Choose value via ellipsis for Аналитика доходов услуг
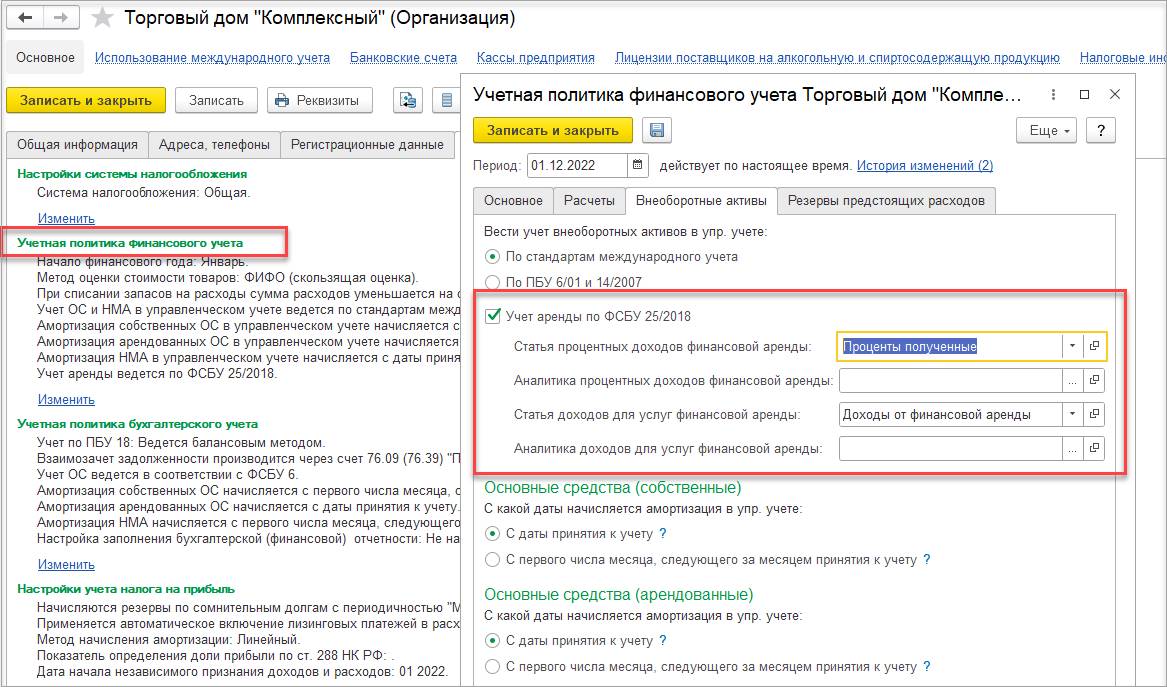 1072,448
